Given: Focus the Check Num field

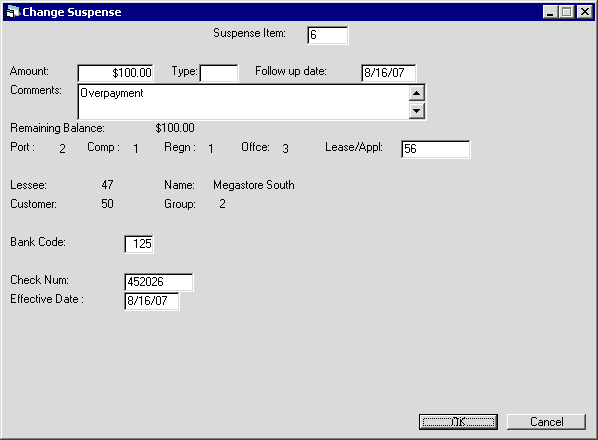Looking at the screenshot, I should [x=159, y=282].
